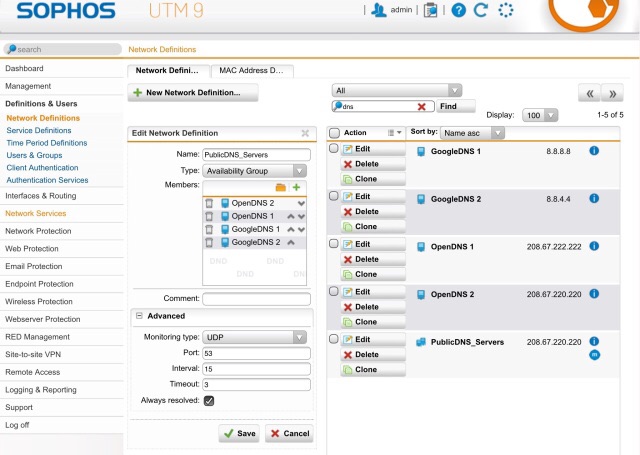Collapse the Advanced section

139,316
